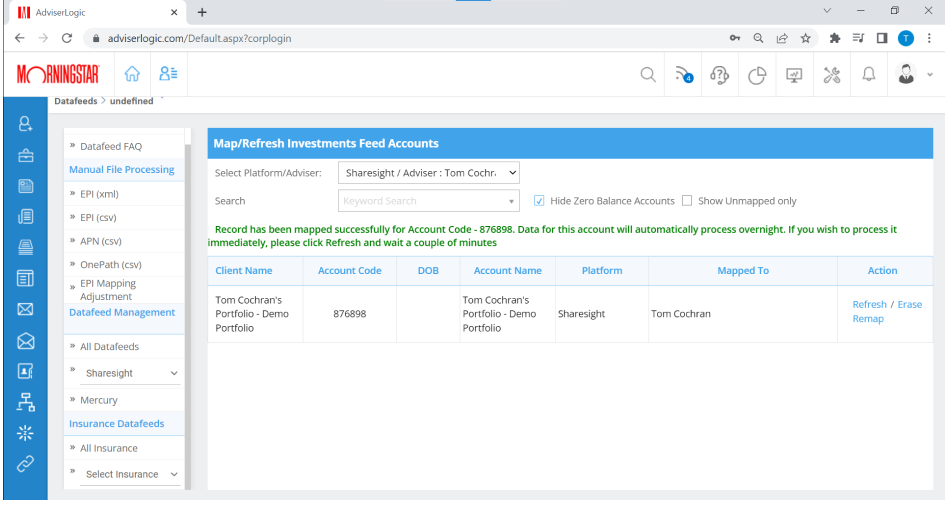The image size is (945, 507).
Task: Select OnePath (csv) menu item
Action: point(111,265)
